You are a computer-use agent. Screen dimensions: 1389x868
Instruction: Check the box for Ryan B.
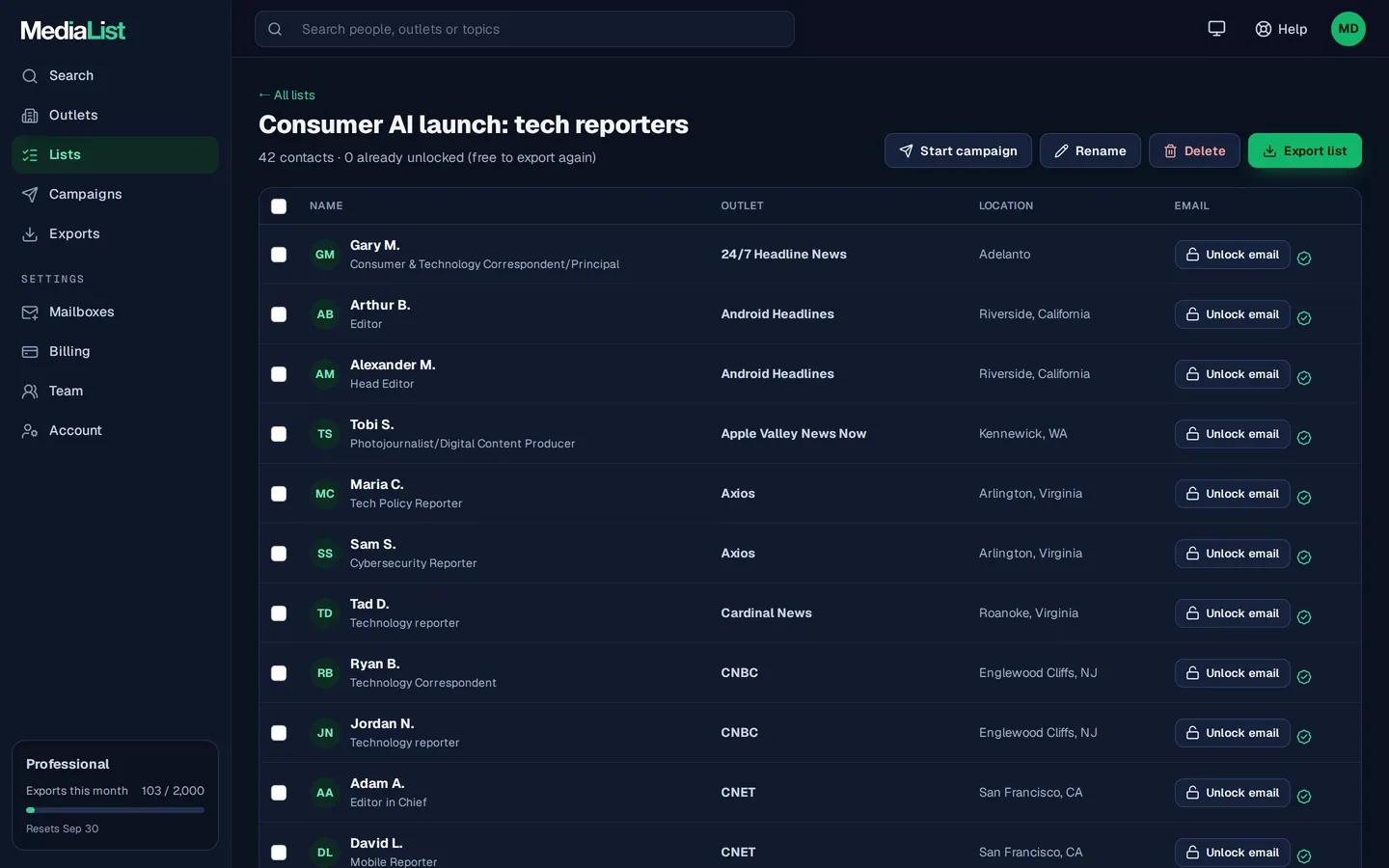(279, 673)
